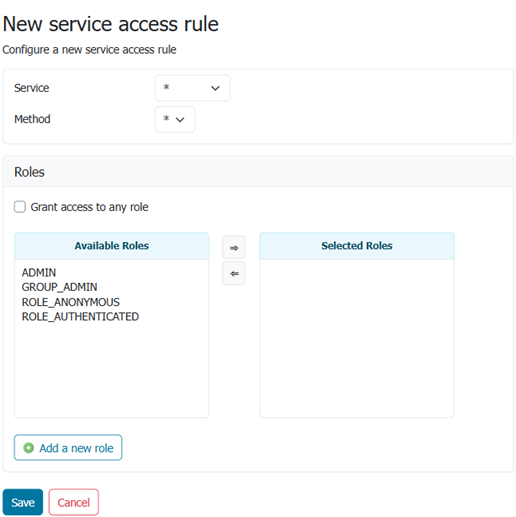Enable Grant access to any role
Image resolution: width=516 pixels, height=517 pixels.
click(x=20, y=207)
